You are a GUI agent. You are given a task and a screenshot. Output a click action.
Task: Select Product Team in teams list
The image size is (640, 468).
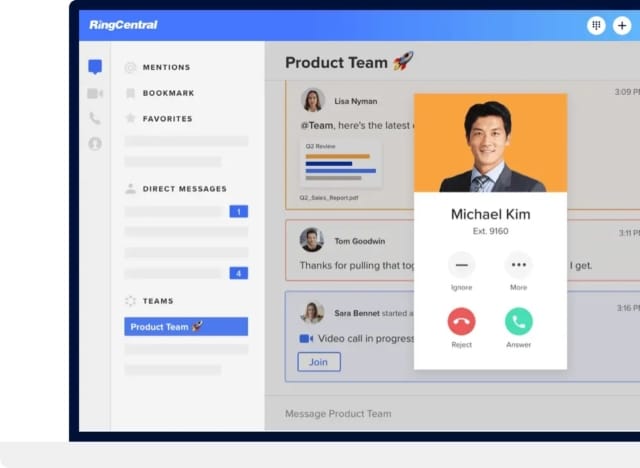[x=186, y=327]
